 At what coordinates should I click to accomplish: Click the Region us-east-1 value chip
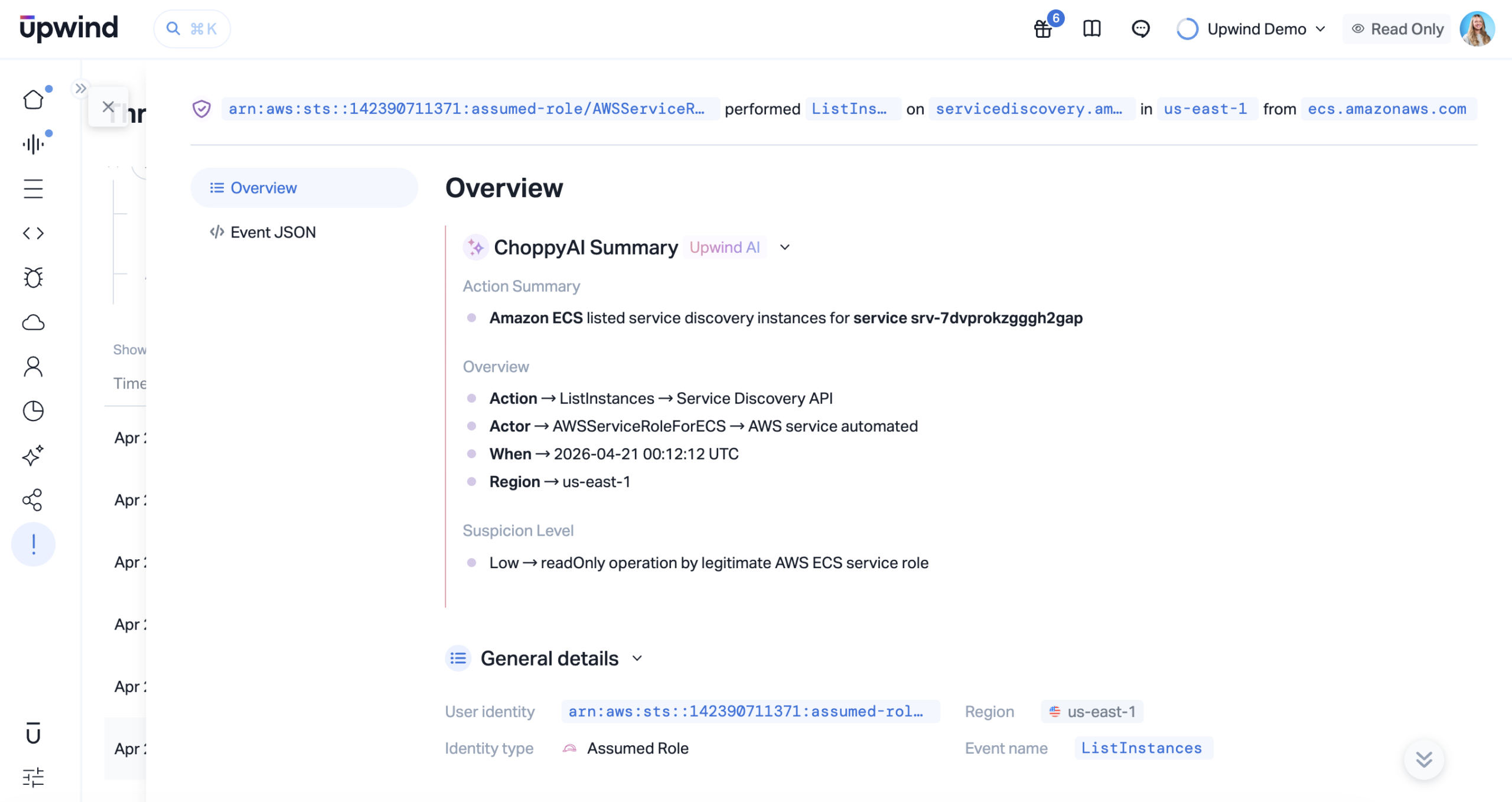tap(1093, 711)
